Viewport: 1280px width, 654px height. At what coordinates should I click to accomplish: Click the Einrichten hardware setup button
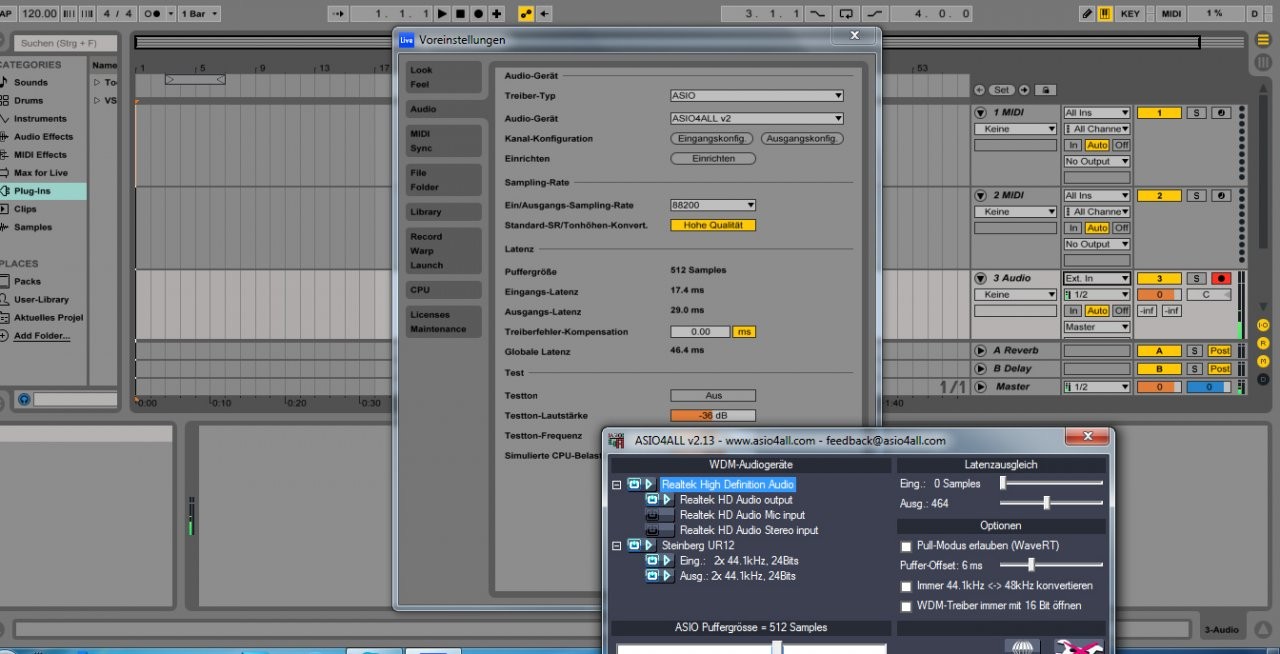coord(712,159)
